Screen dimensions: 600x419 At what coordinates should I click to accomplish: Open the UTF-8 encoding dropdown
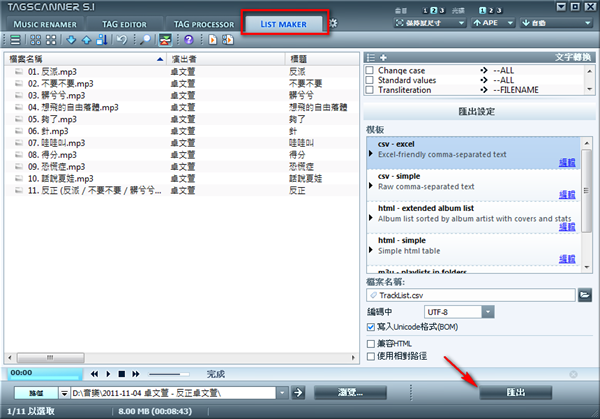point(487,312)
